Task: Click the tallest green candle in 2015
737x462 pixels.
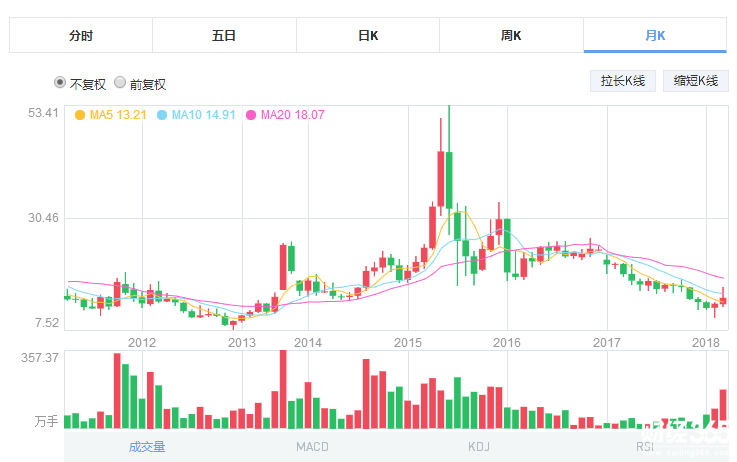Action: pos(449,180)
